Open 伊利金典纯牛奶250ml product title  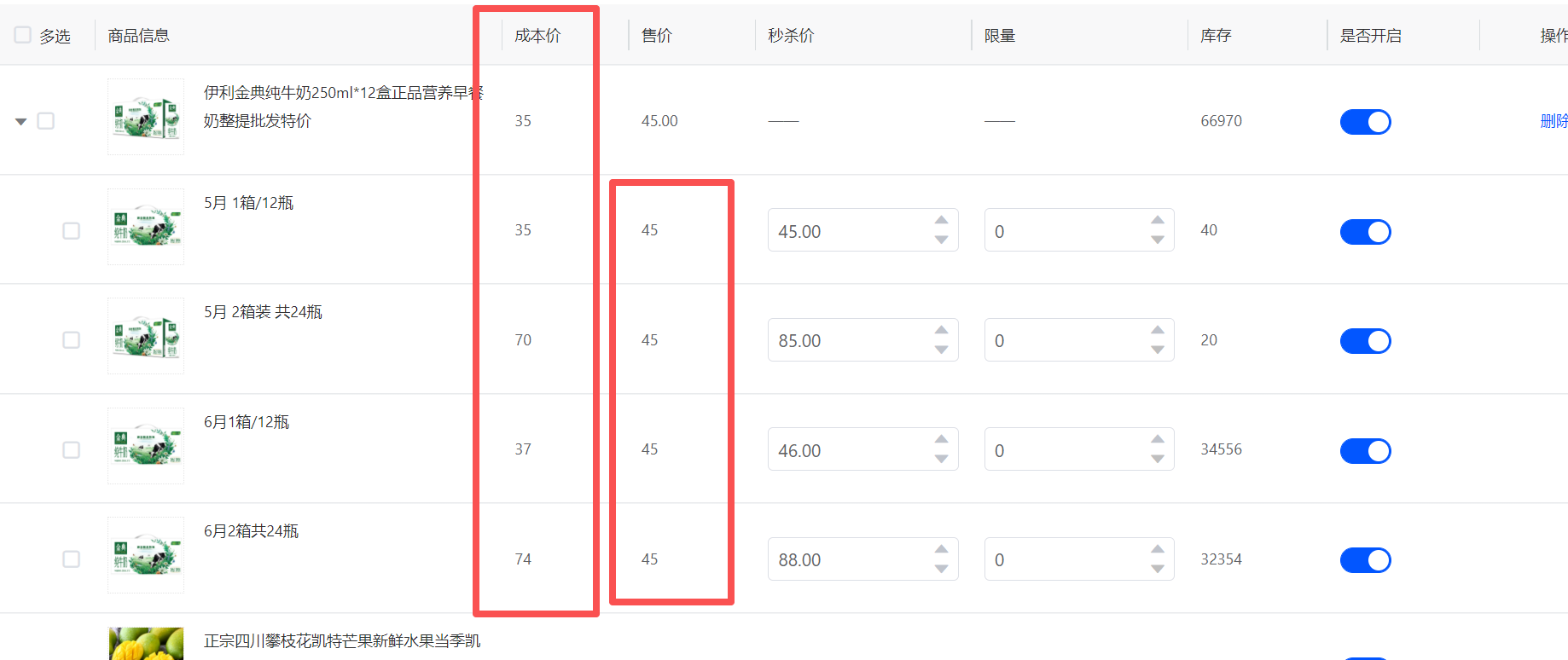click(343, 107)
